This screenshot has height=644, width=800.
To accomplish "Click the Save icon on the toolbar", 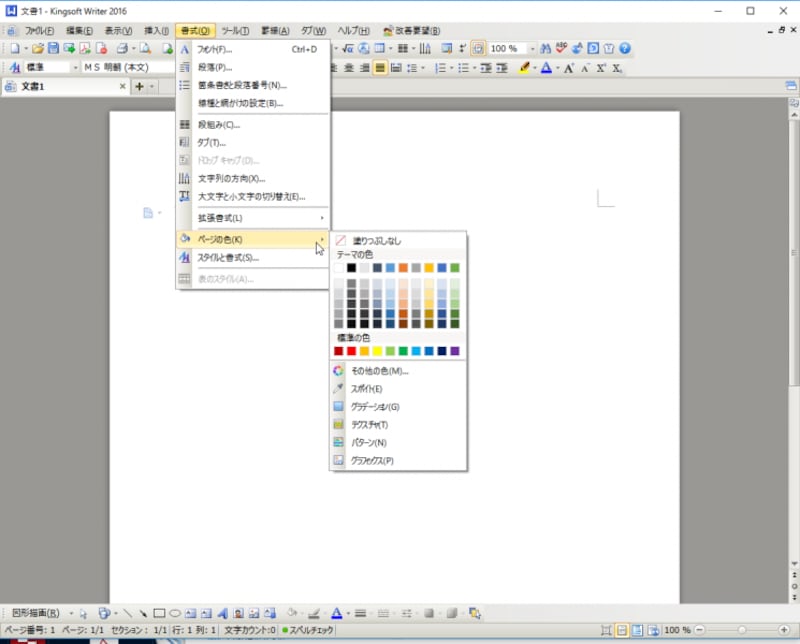I will click(x=53, y=48).
